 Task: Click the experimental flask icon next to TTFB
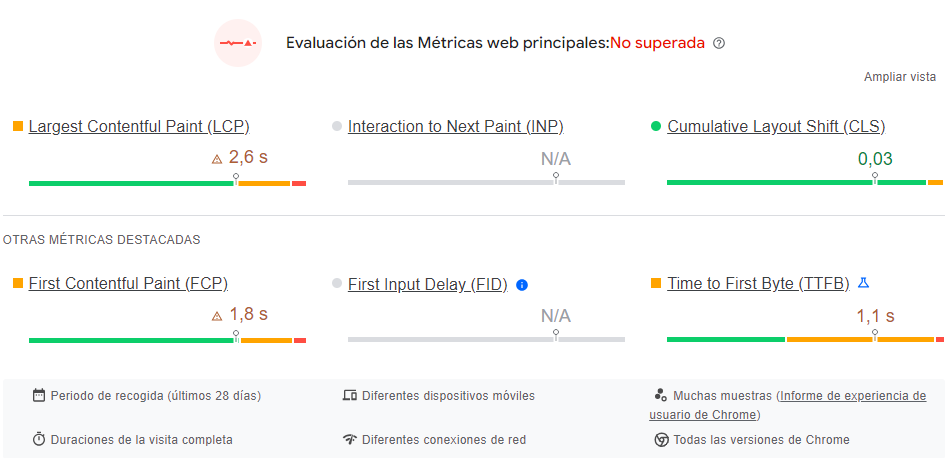(x=863, y=282)
